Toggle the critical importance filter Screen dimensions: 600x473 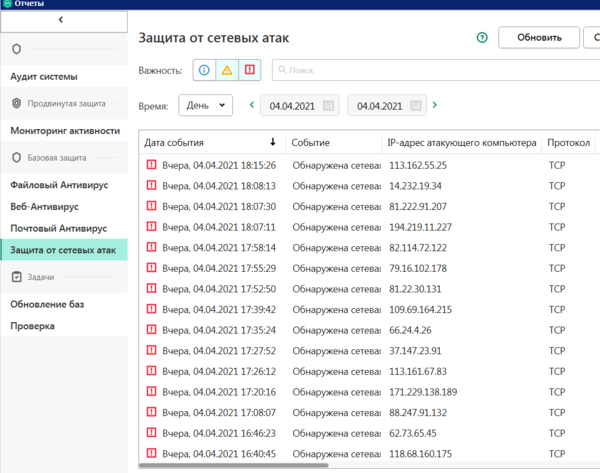click(x=250, y=70)
